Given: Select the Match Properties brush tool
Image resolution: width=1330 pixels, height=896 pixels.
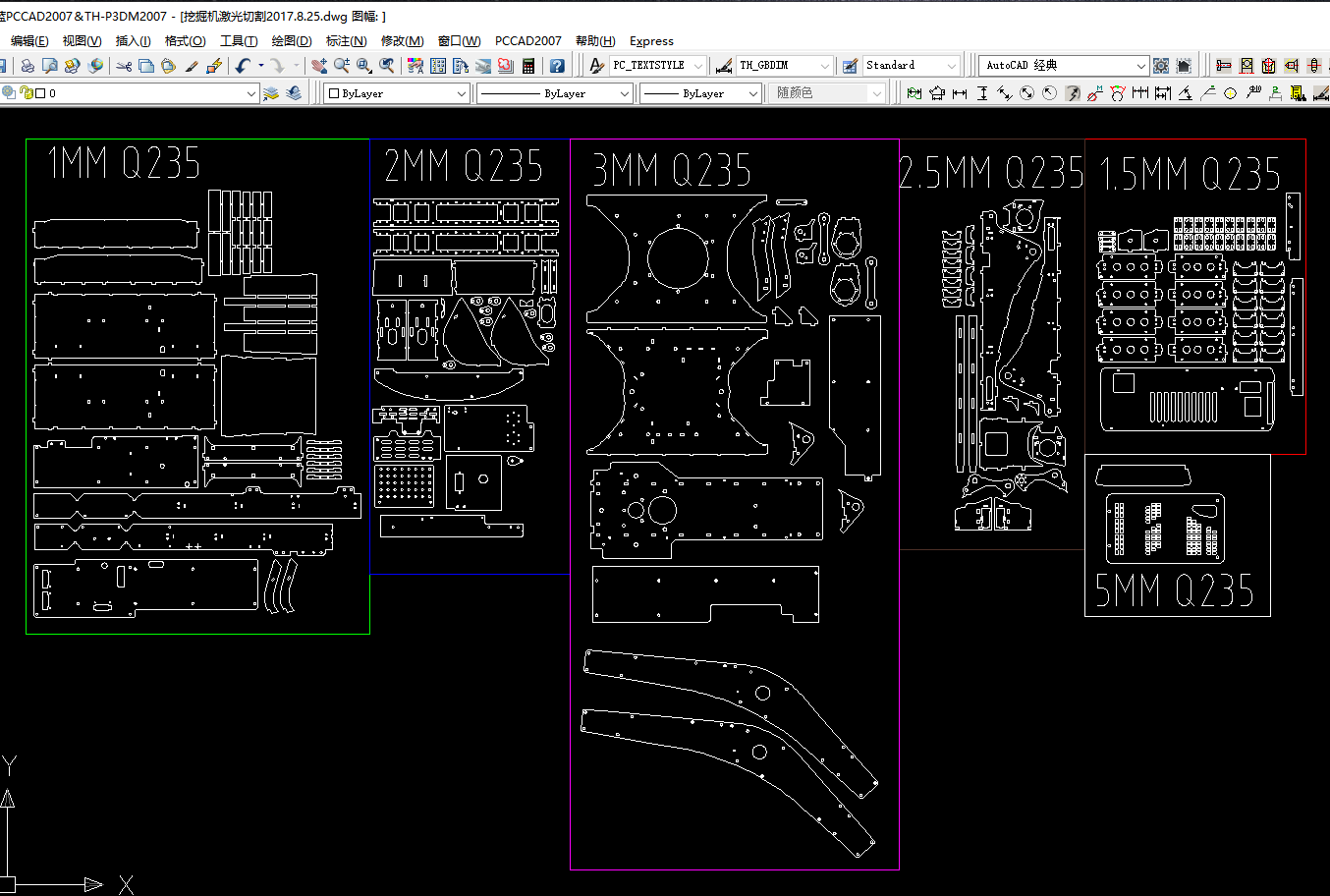Looking at the screenshot, I should pos(191,66).
